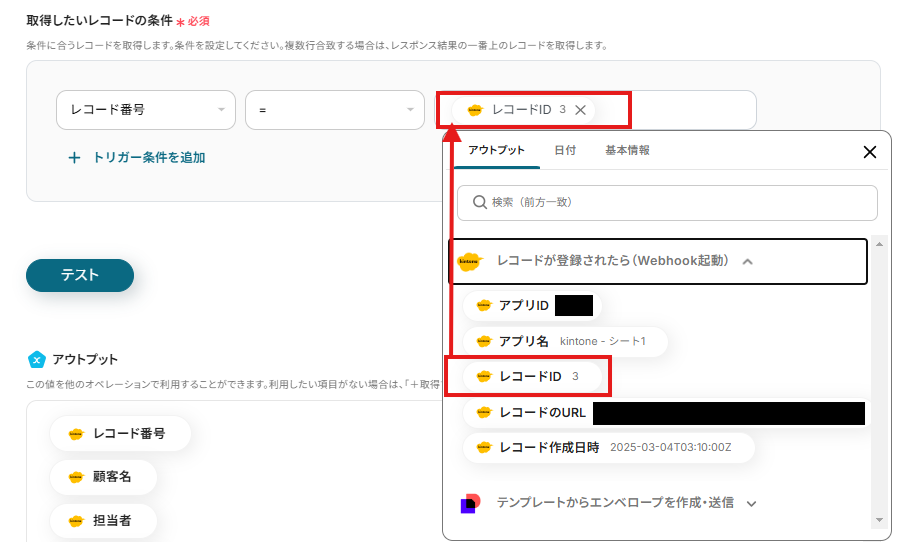This screenshot has height=542, width=910.
Task: Click the テスト button
Action: pyautogui.click(x=80, y=275)
